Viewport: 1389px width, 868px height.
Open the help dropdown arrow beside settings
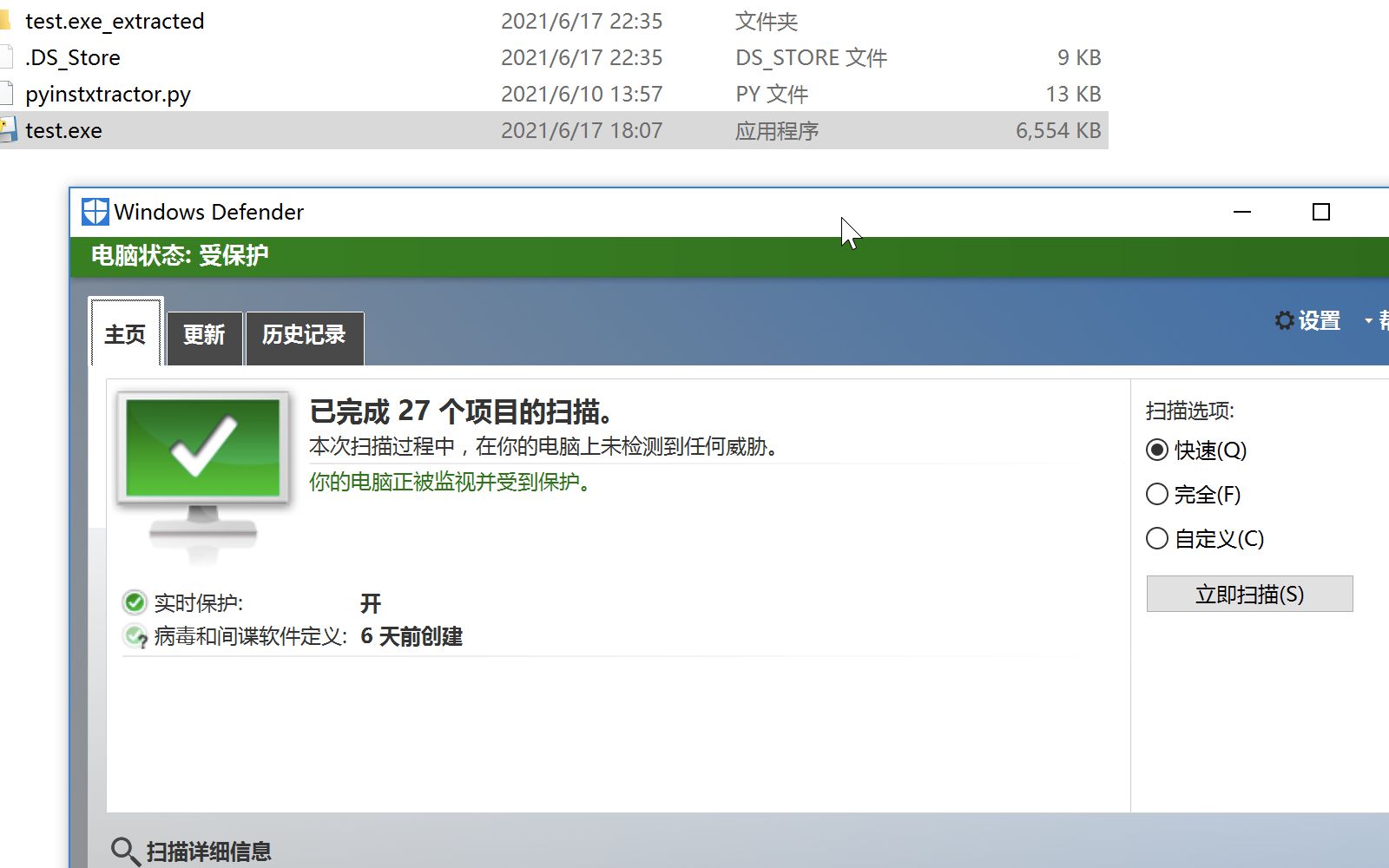coord(1369,321)
